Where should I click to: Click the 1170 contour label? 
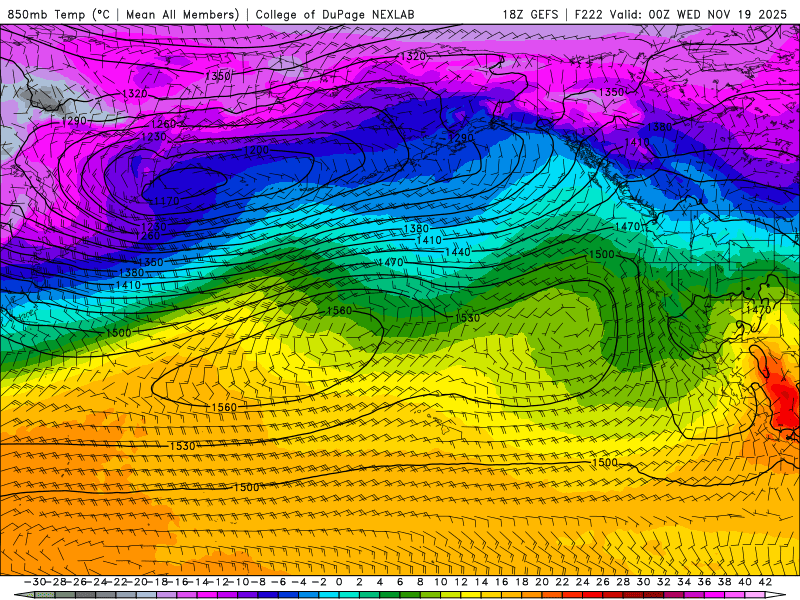point(167,201)
